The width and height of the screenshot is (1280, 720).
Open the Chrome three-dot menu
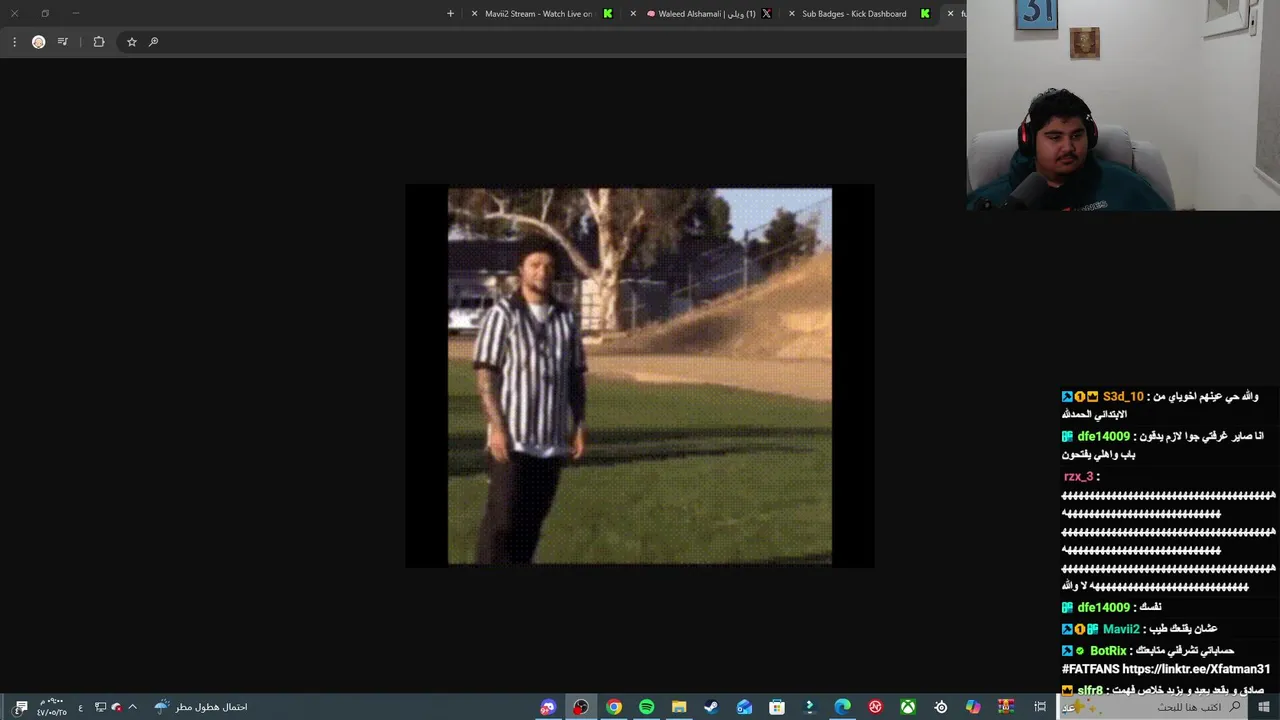[x=14, y=42]
